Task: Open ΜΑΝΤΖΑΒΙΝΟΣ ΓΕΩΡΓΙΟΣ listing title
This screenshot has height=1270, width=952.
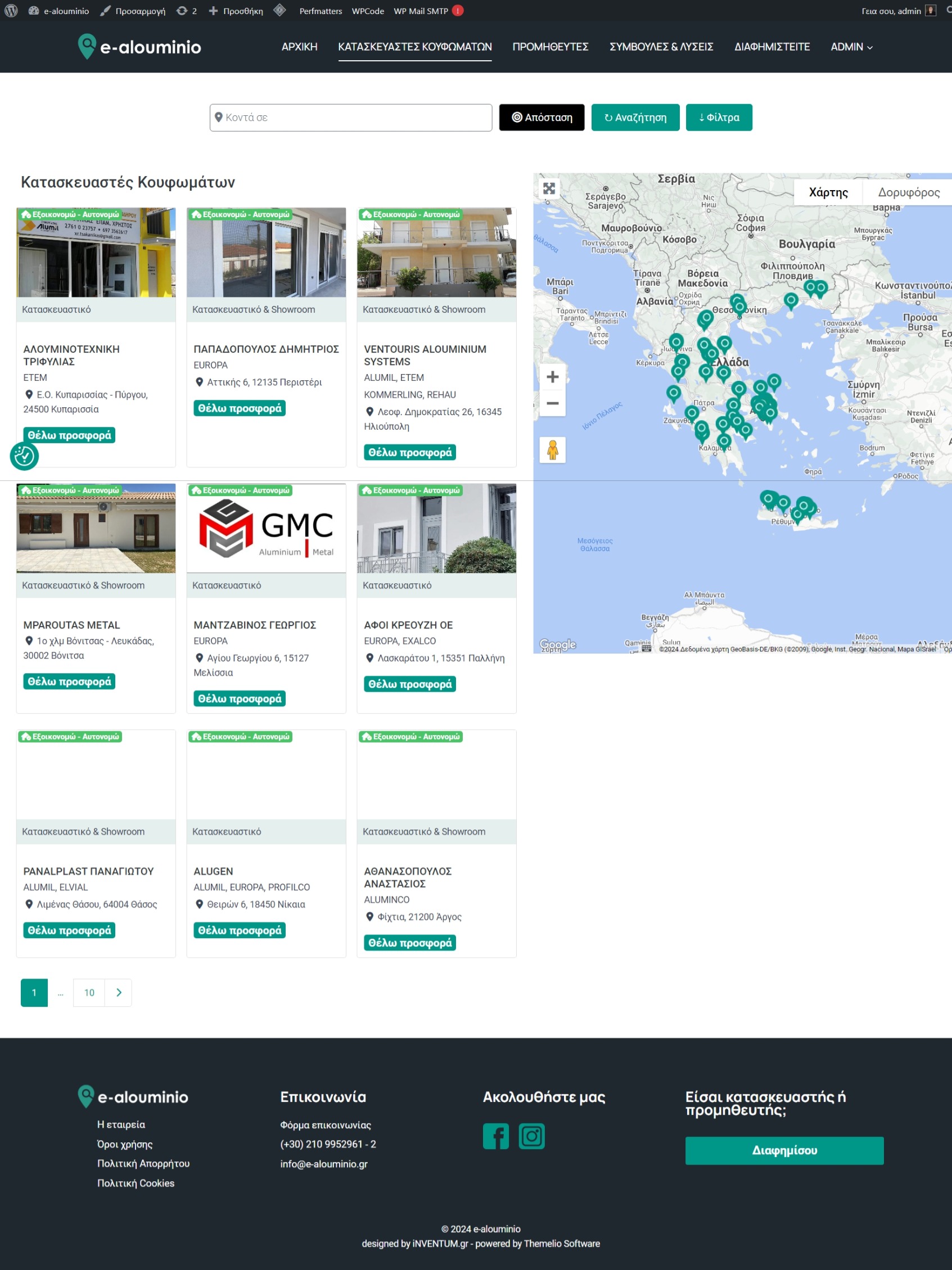Action: [x=255, y=625]
